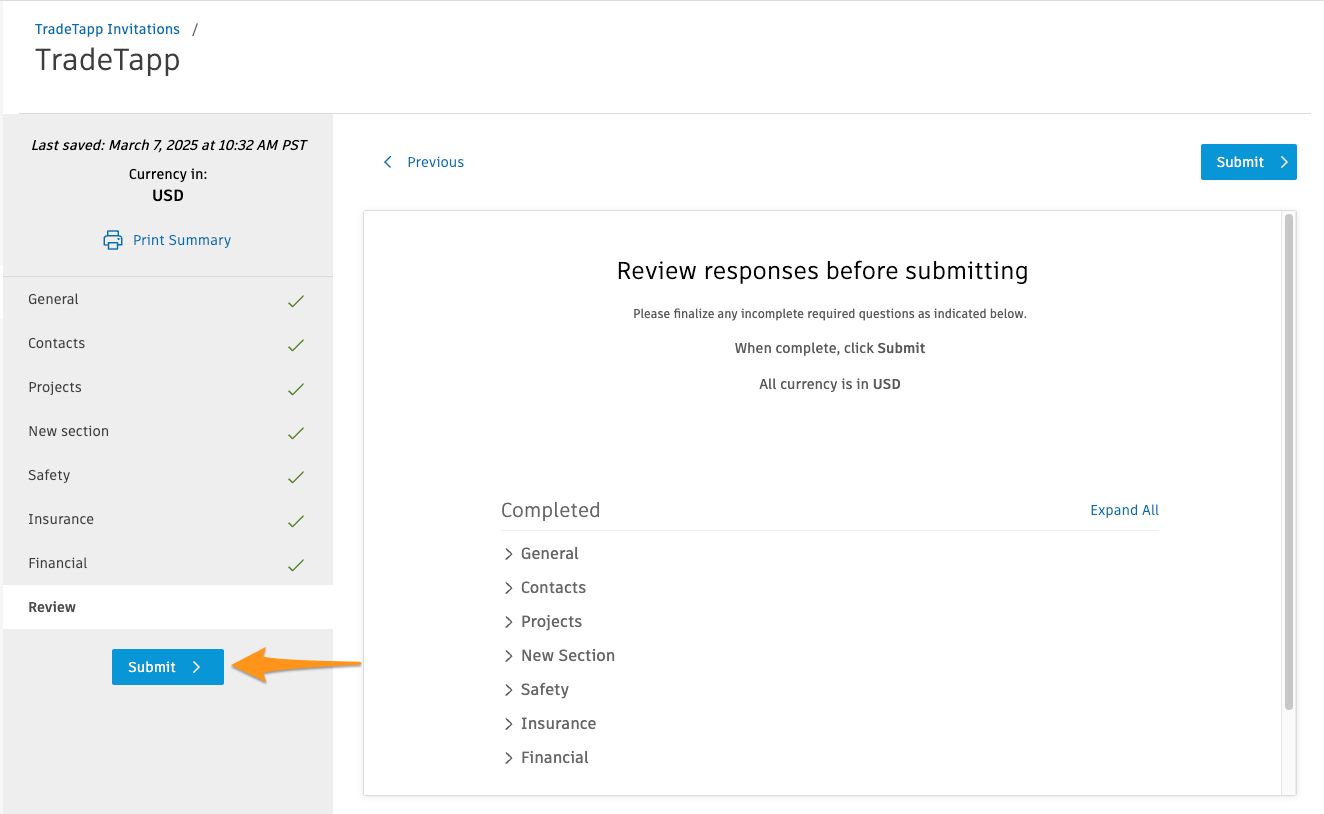Image resolution: width=1324 pixels, height=814 pixels.
Task: Click the Completed section heading
Action: point(550,510)
